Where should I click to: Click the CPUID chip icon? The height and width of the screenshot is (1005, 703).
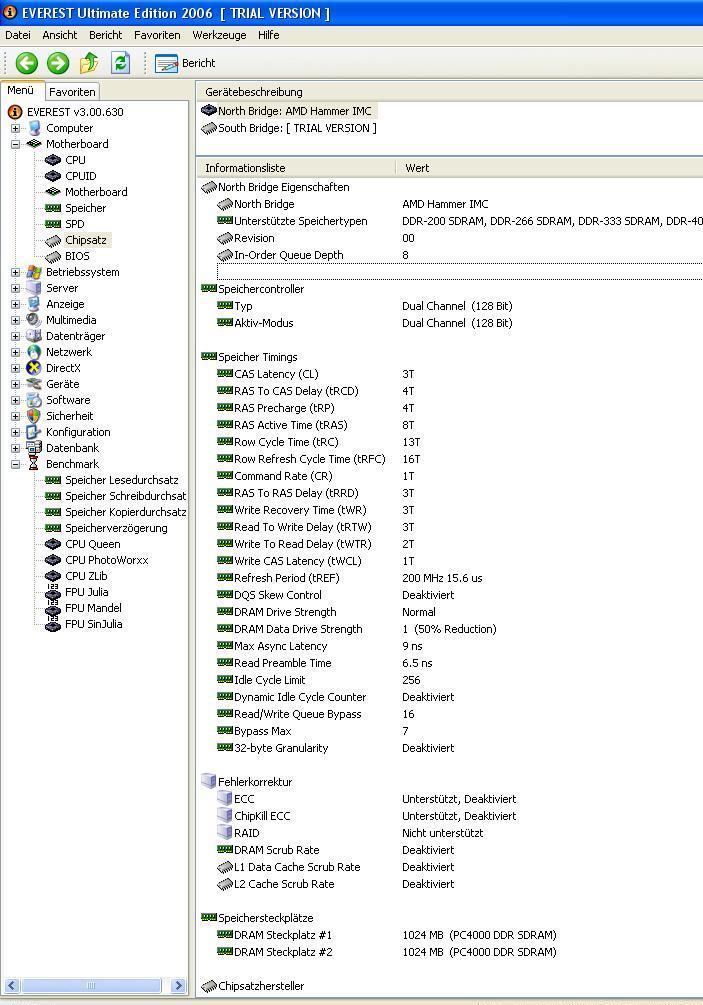(53, 176)
